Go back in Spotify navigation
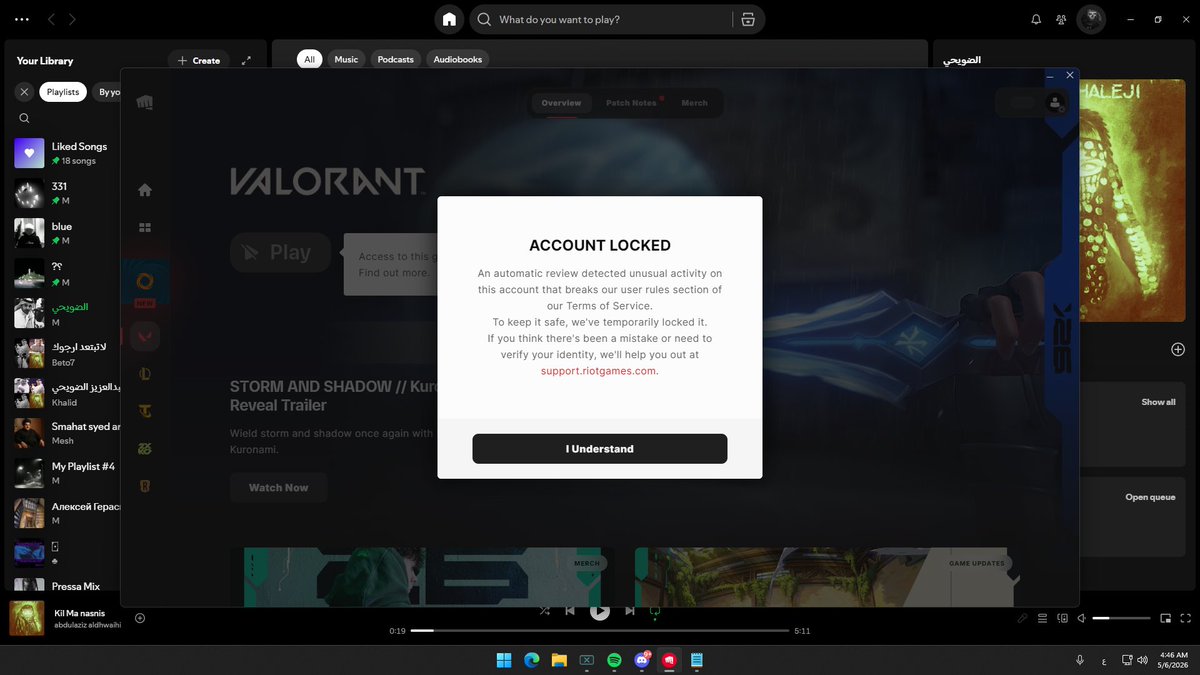1200x675 pixels. [x=52, y=19]
